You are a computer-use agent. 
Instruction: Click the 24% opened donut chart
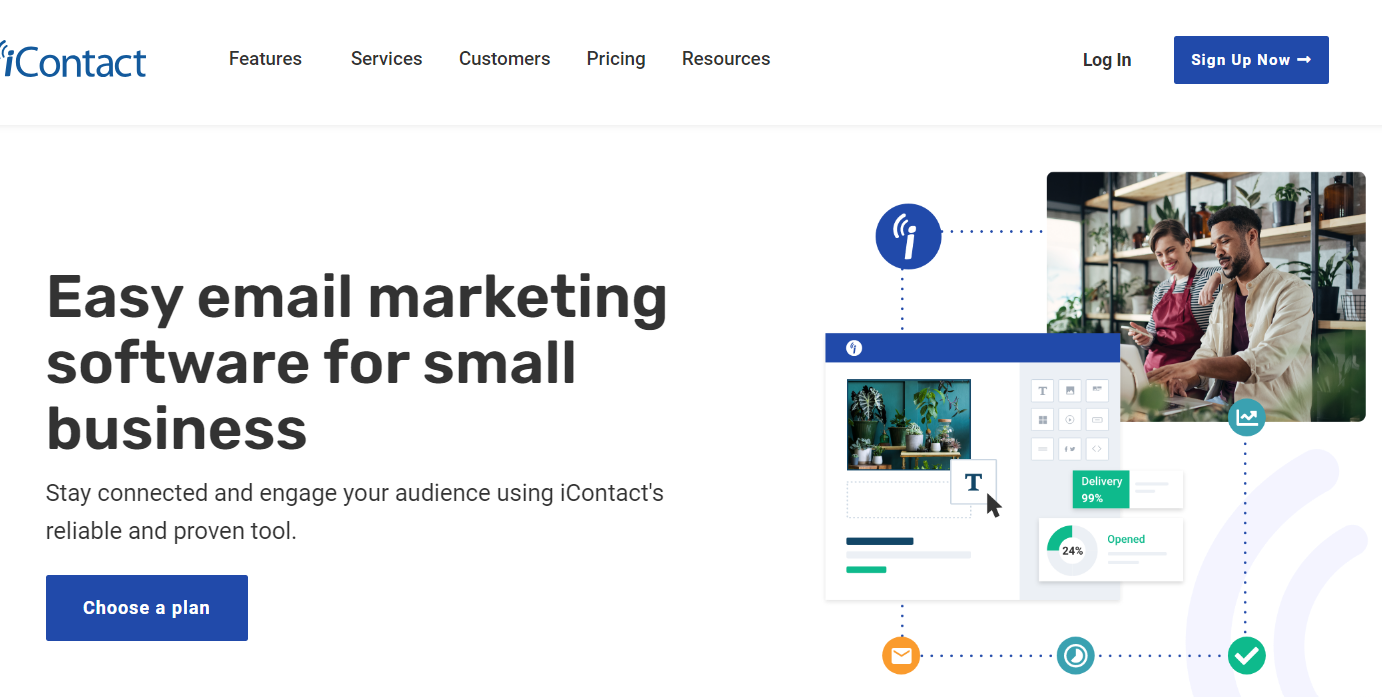tap(1072, 550)
